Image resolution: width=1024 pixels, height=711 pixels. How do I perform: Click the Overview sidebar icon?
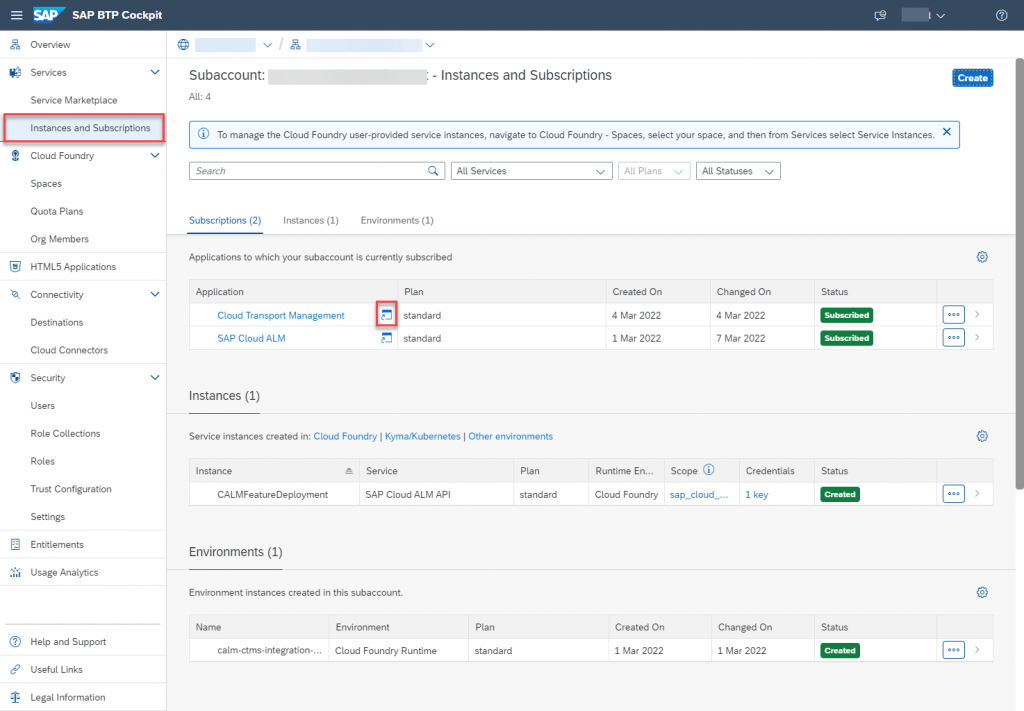pyautogui.click(x=15, y=44)
